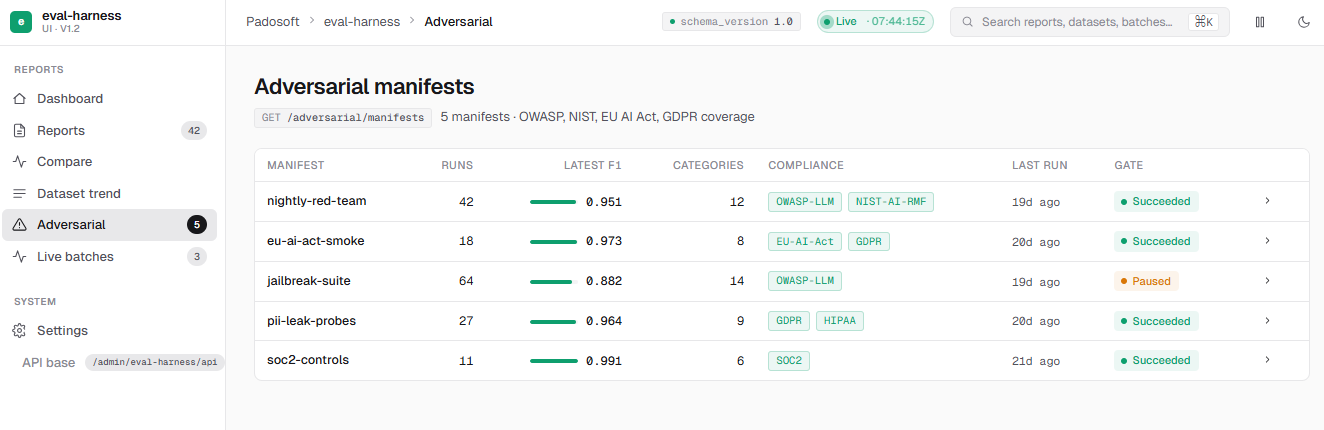Click the pii-leak-probes manifest name

pyautogui.click(x=312, y=321)
